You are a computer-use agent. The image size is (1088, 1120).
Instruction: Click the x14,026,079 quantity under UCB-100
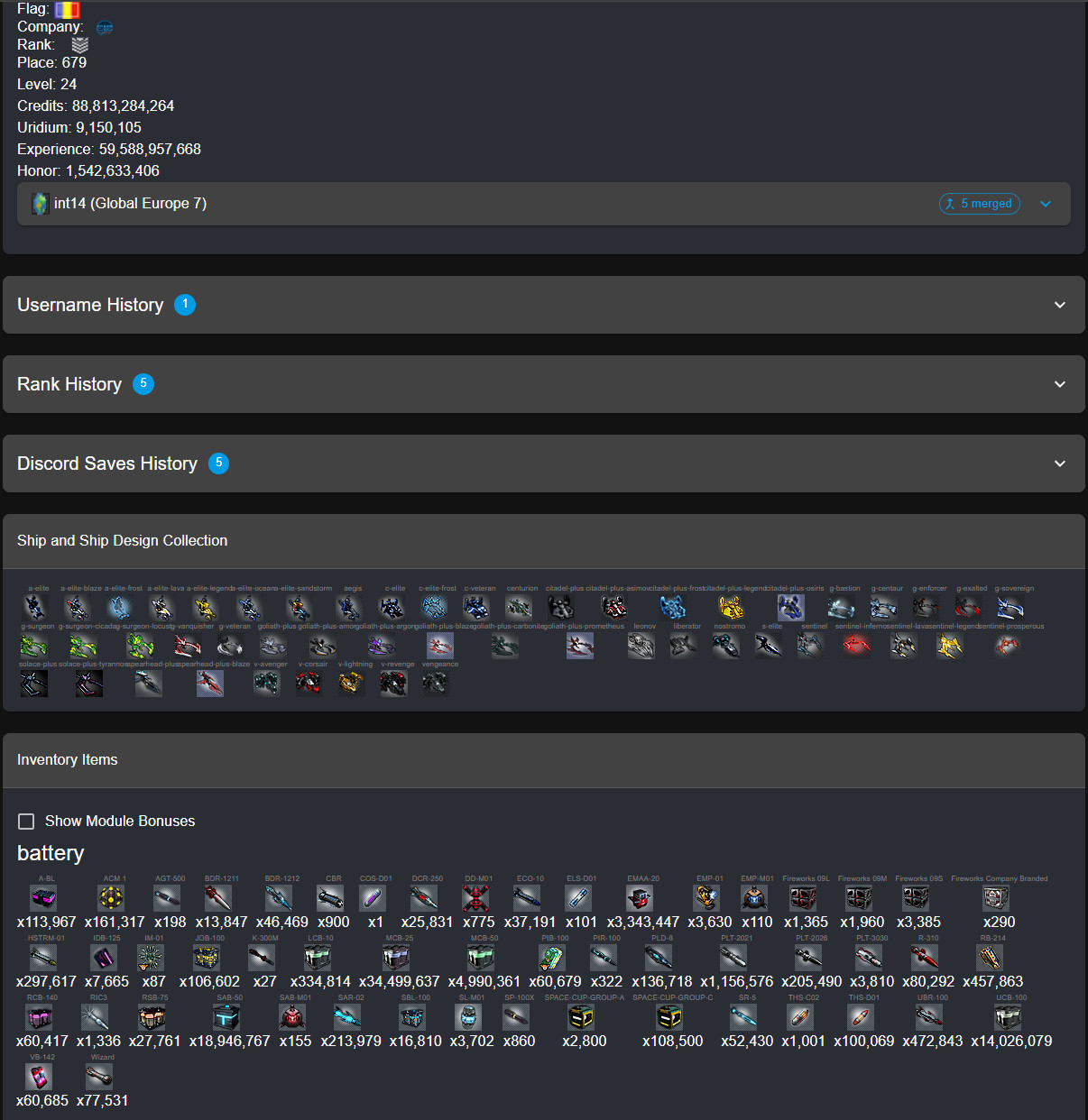[x=1011, y=1042]
